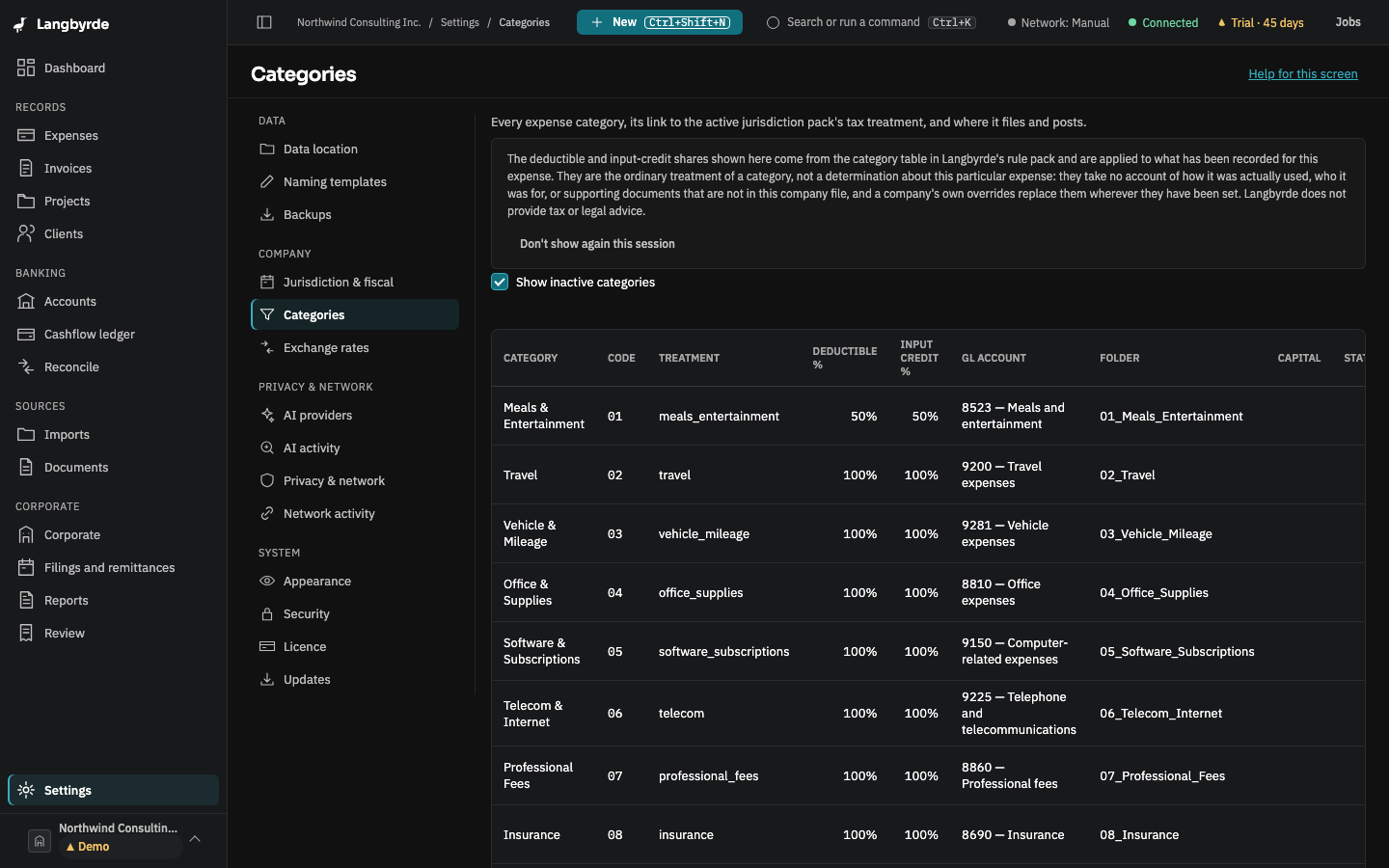Click the Reconcile arrows icon
This screenshot has height=868, width=1389.
click(26, 366)
